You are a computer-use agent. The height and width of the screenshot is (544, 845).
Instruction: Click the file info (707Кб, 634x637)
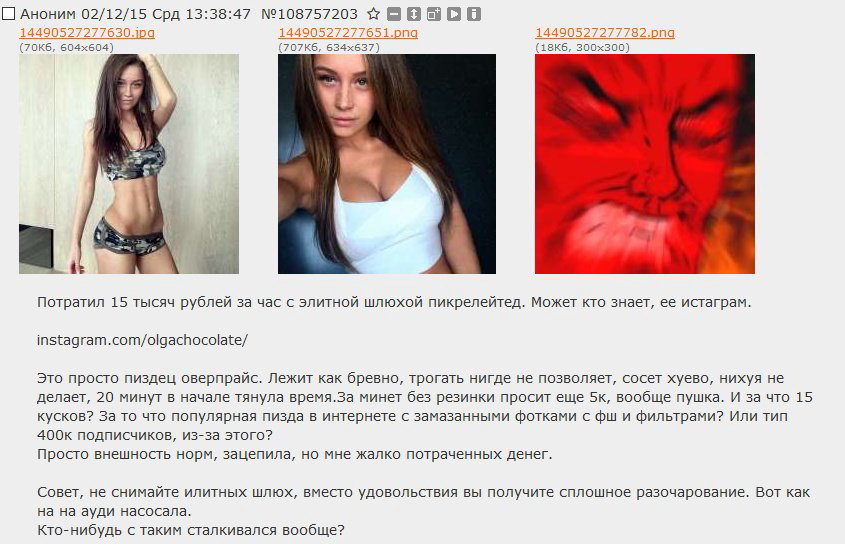click(x=329, y=47)
